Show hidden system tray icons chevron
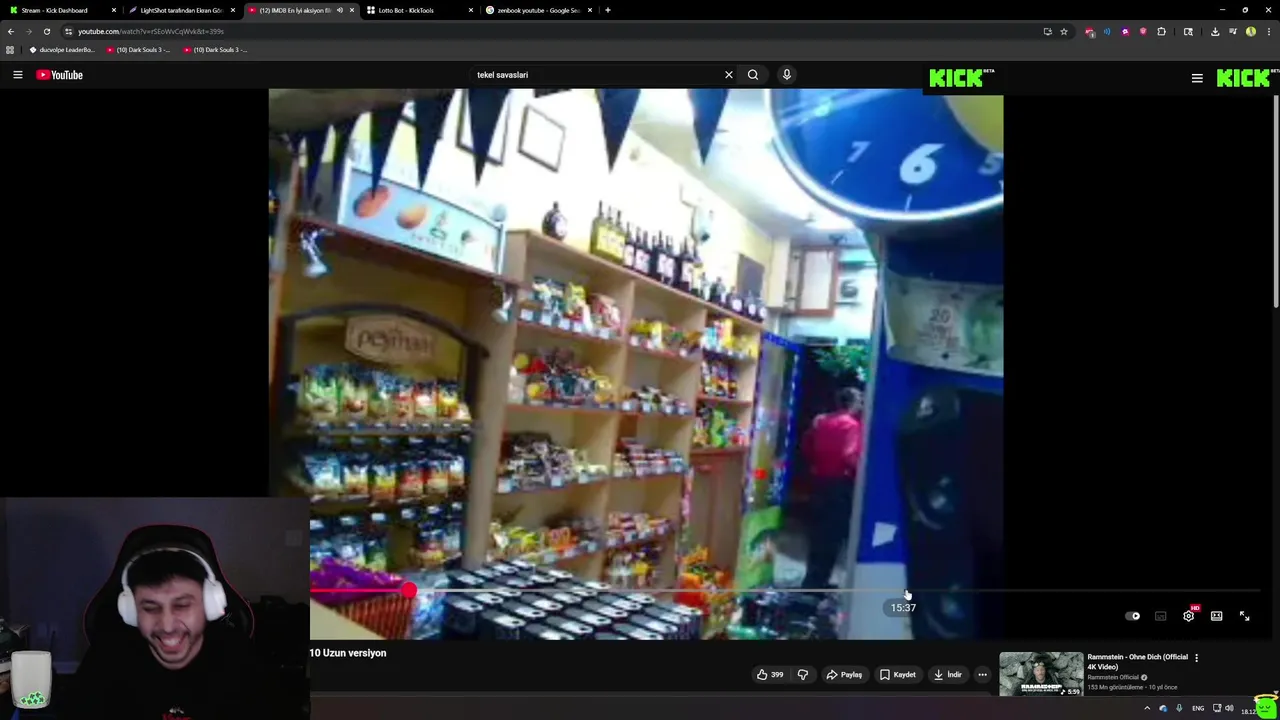 (x=1147, y=708)
